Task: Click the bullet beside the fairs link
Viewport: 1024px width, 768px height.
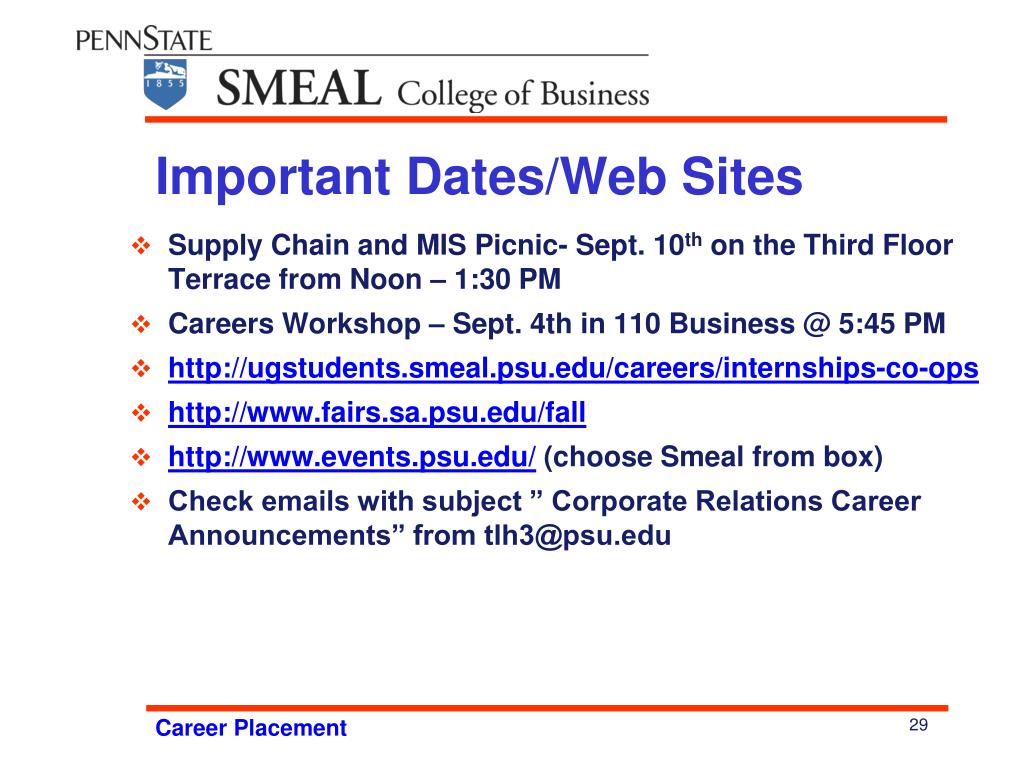Action: (x=141, y=413)
